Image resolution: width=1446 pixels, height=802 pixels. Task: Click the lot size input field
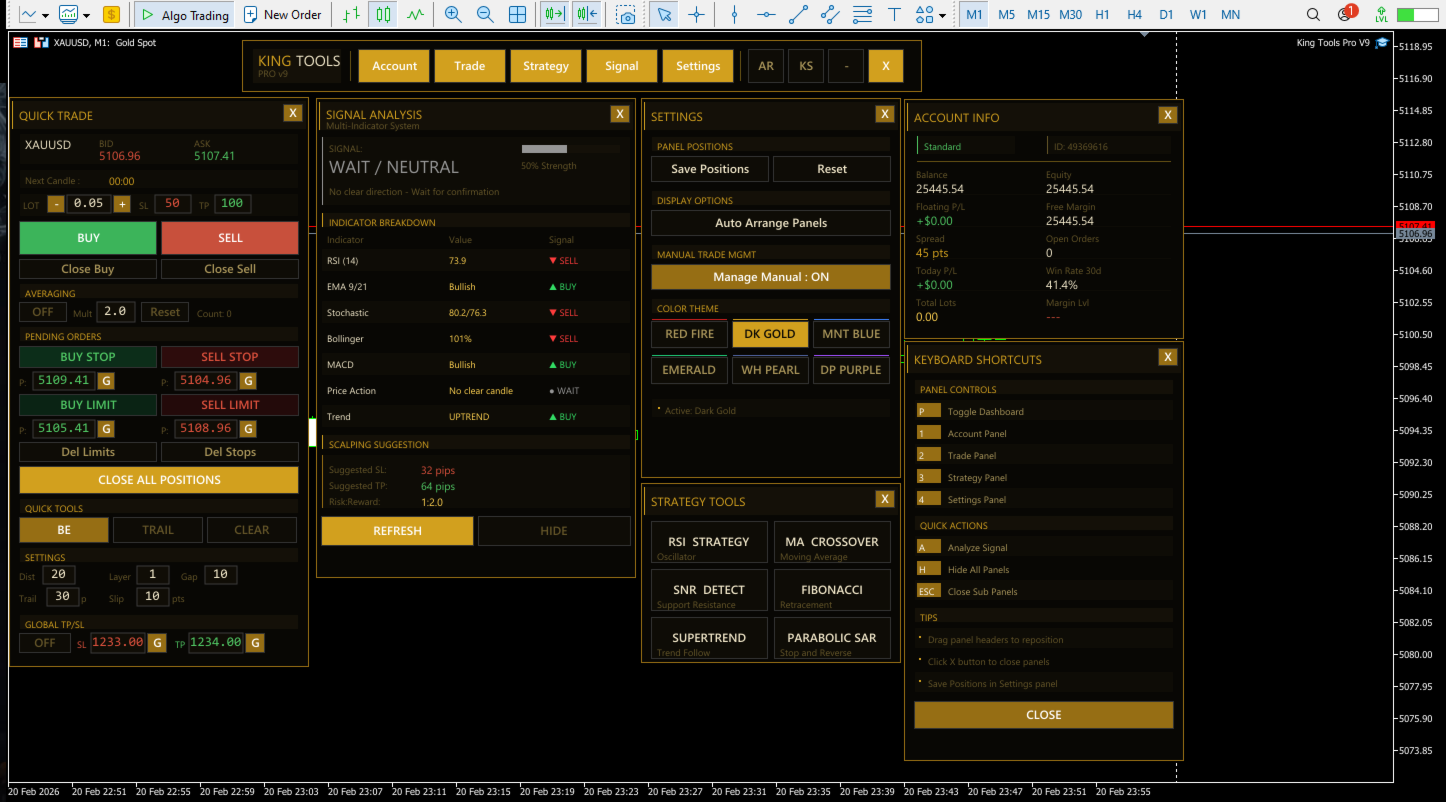coord(89,204)
